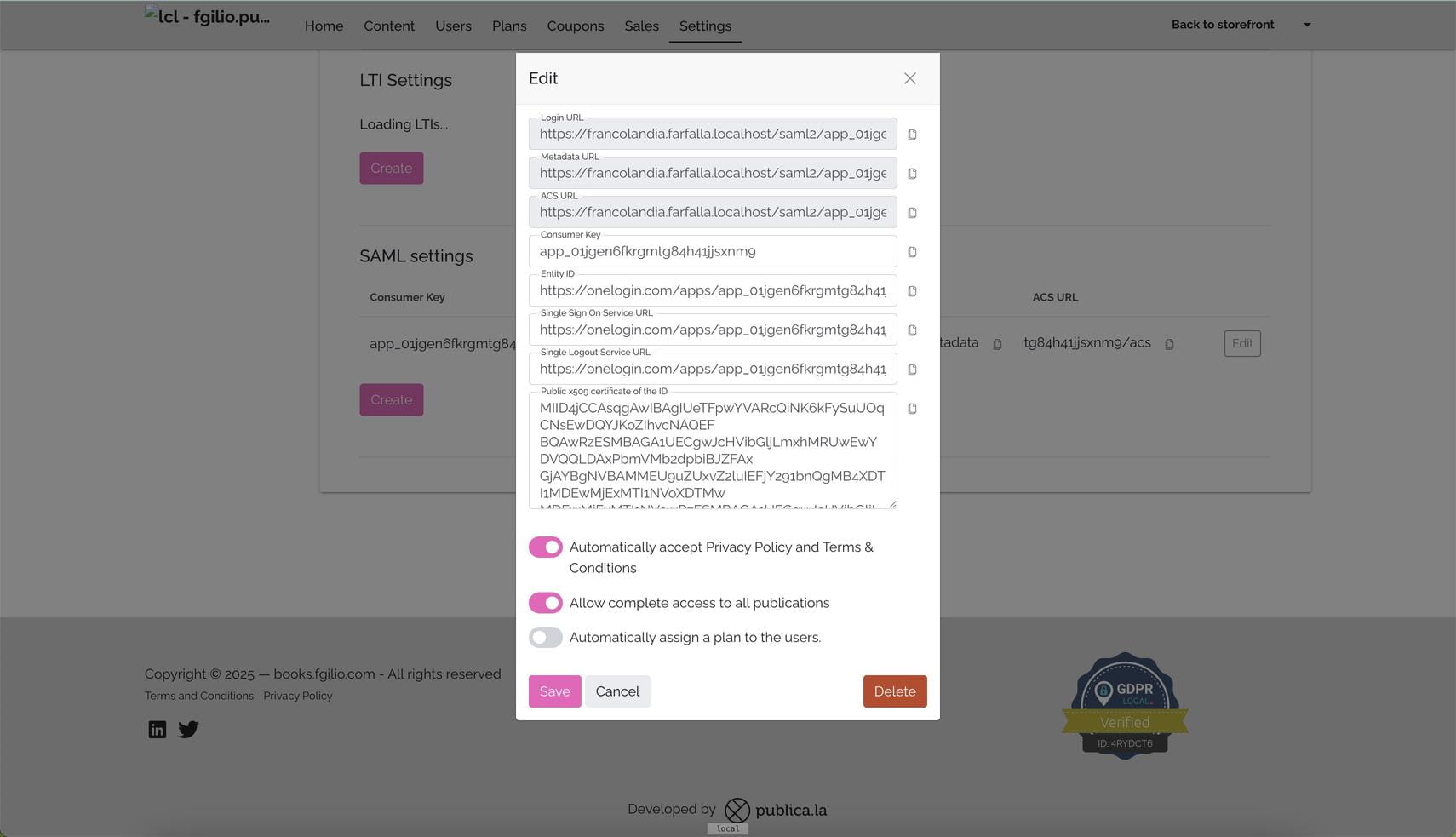Image resolution: width=1456 pixels, height=837 pixels.
Task: Copy the Metadata URL value
Action: tap(912, 174)
